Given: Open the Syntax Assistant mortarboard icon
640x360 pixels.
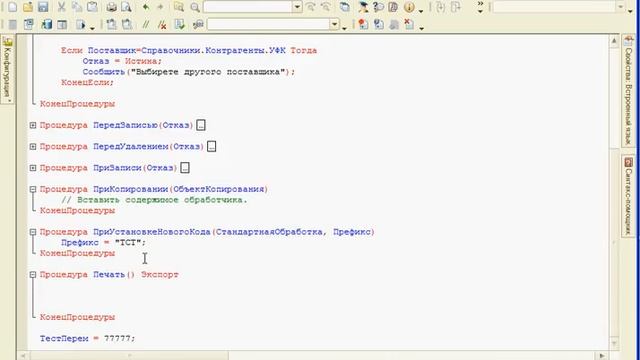Looking at the screenshot, I should click(362, 7).
